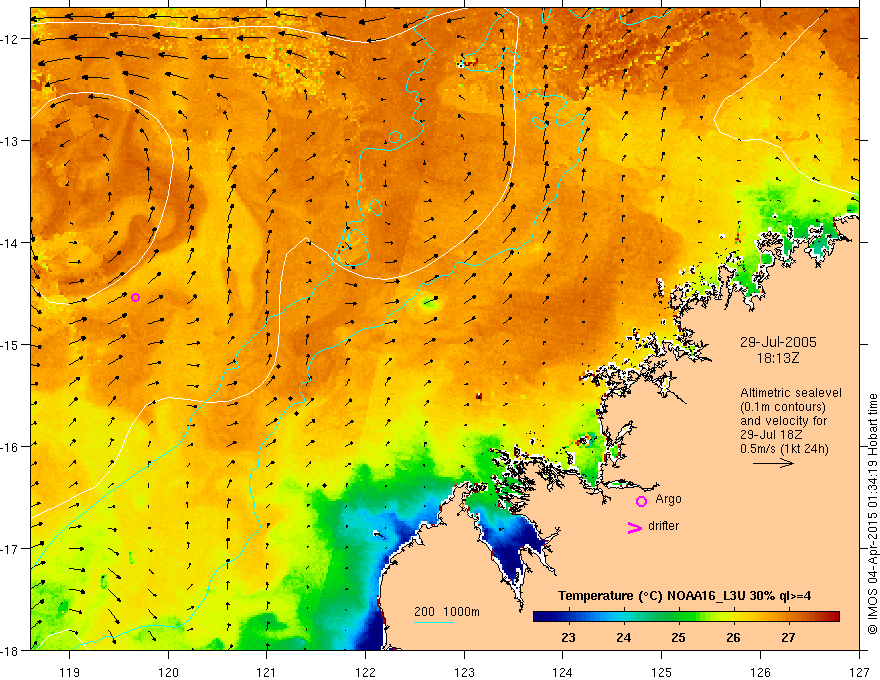Viewport: 880px width, 680px height.
Task: Click the 127 longitude axis label
Action: point(859,672)
